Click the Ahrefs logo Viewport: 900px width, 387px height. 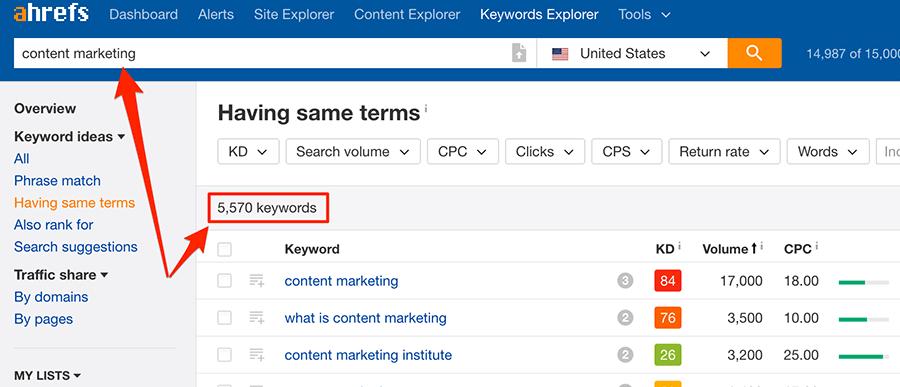coord(51,14)
